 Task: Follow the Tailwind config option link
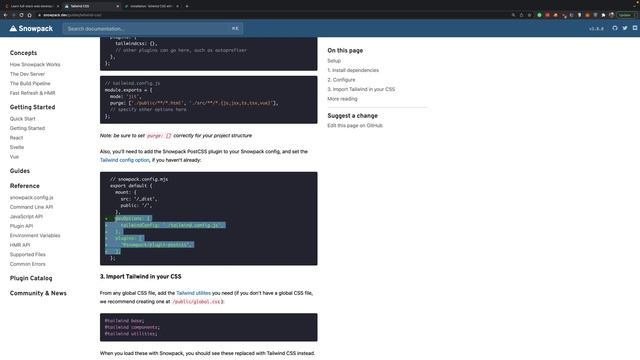coord(124,160)
